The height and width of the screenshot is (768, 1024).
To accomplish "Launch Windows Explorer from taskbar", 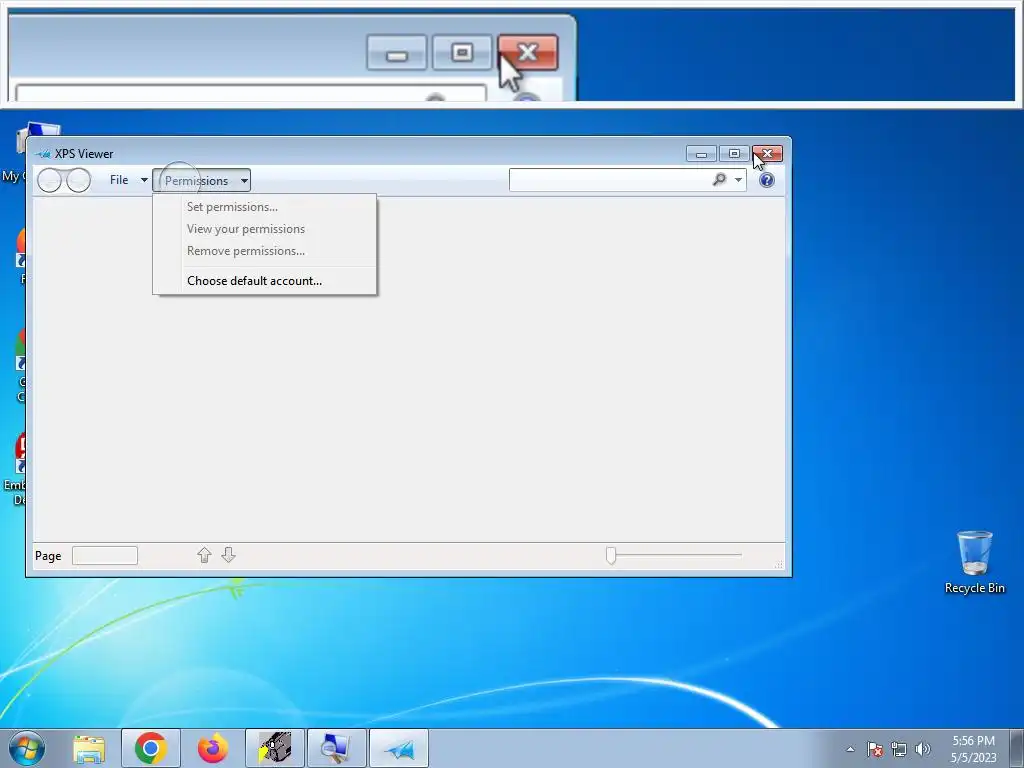I will [89, 748].
